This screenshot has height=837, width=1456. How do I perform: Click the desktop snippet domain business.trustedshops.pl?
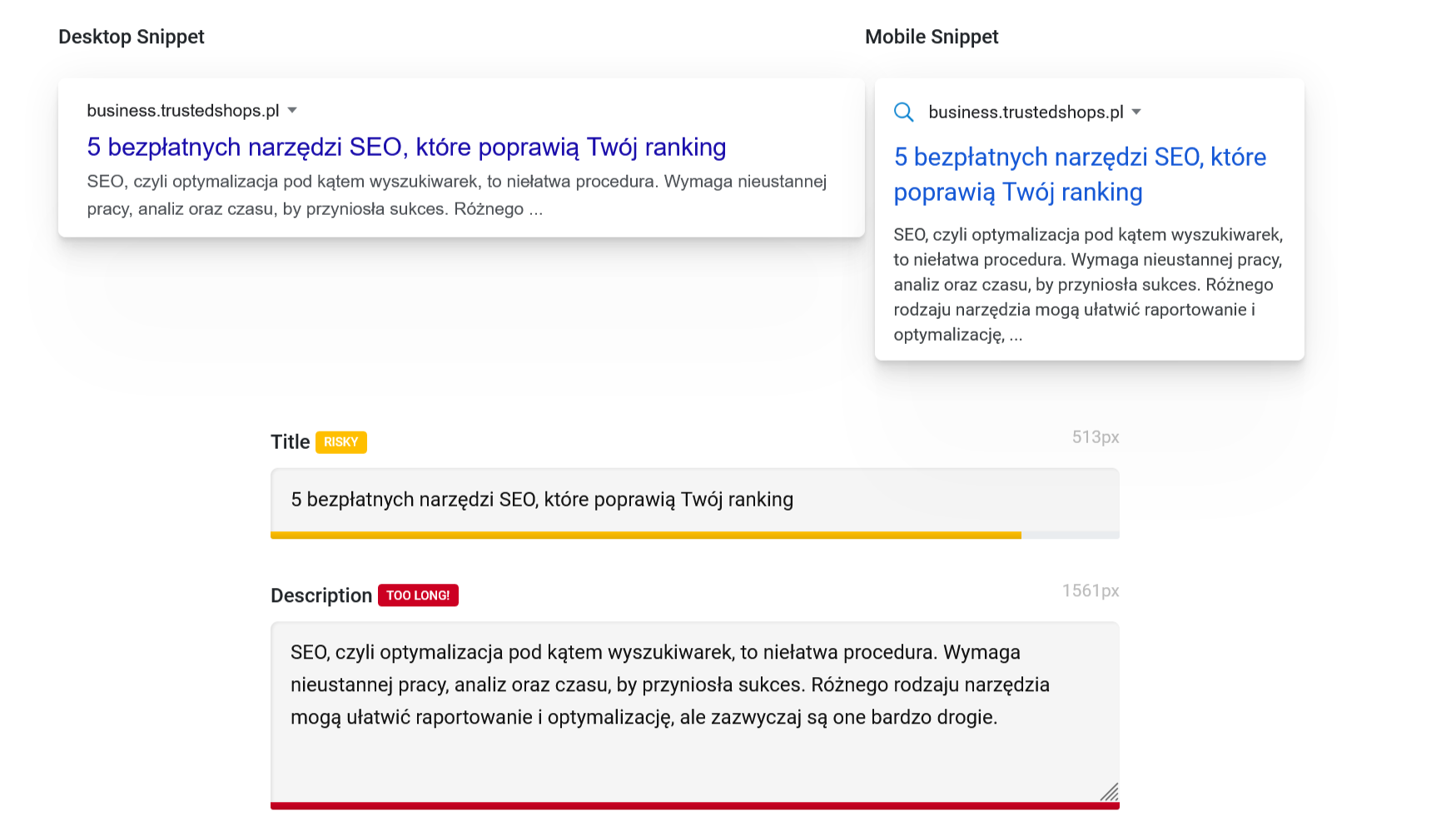(183, 111)
